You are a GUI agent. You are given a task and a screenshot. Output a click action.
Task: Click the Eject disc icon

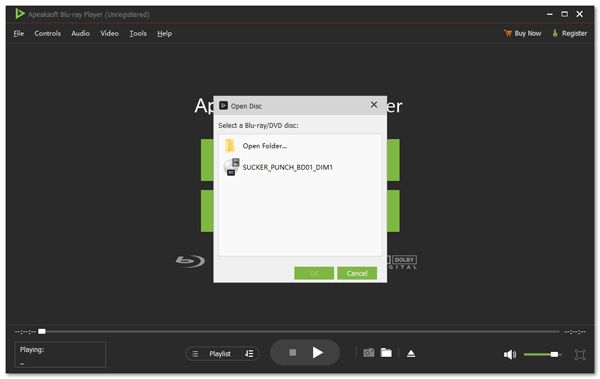(411, 353)
